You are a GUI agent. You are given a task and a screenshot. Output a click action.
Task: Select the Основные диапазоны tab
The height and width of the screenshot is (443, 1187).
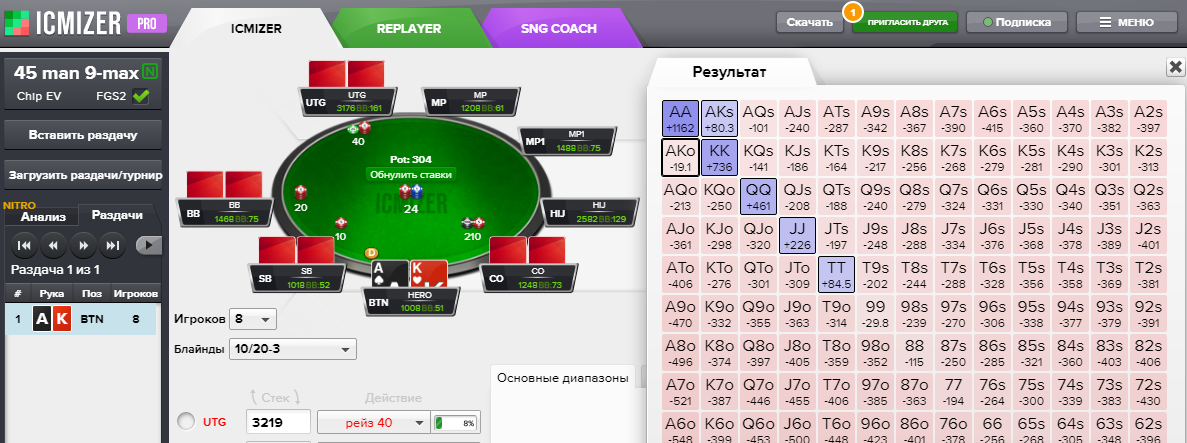point(563,378)
